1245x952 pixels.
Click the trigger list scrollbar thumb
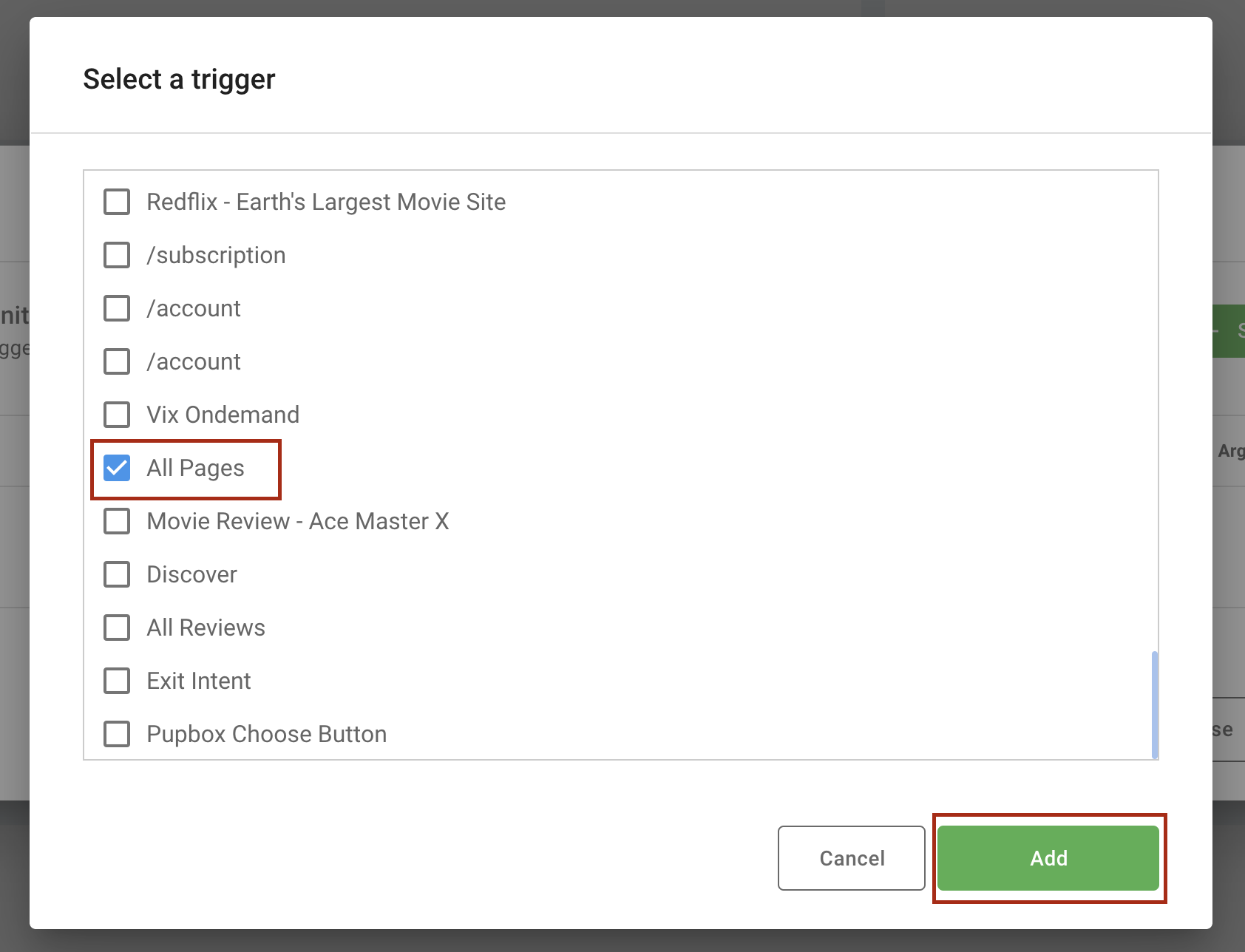click(1155, 705)
